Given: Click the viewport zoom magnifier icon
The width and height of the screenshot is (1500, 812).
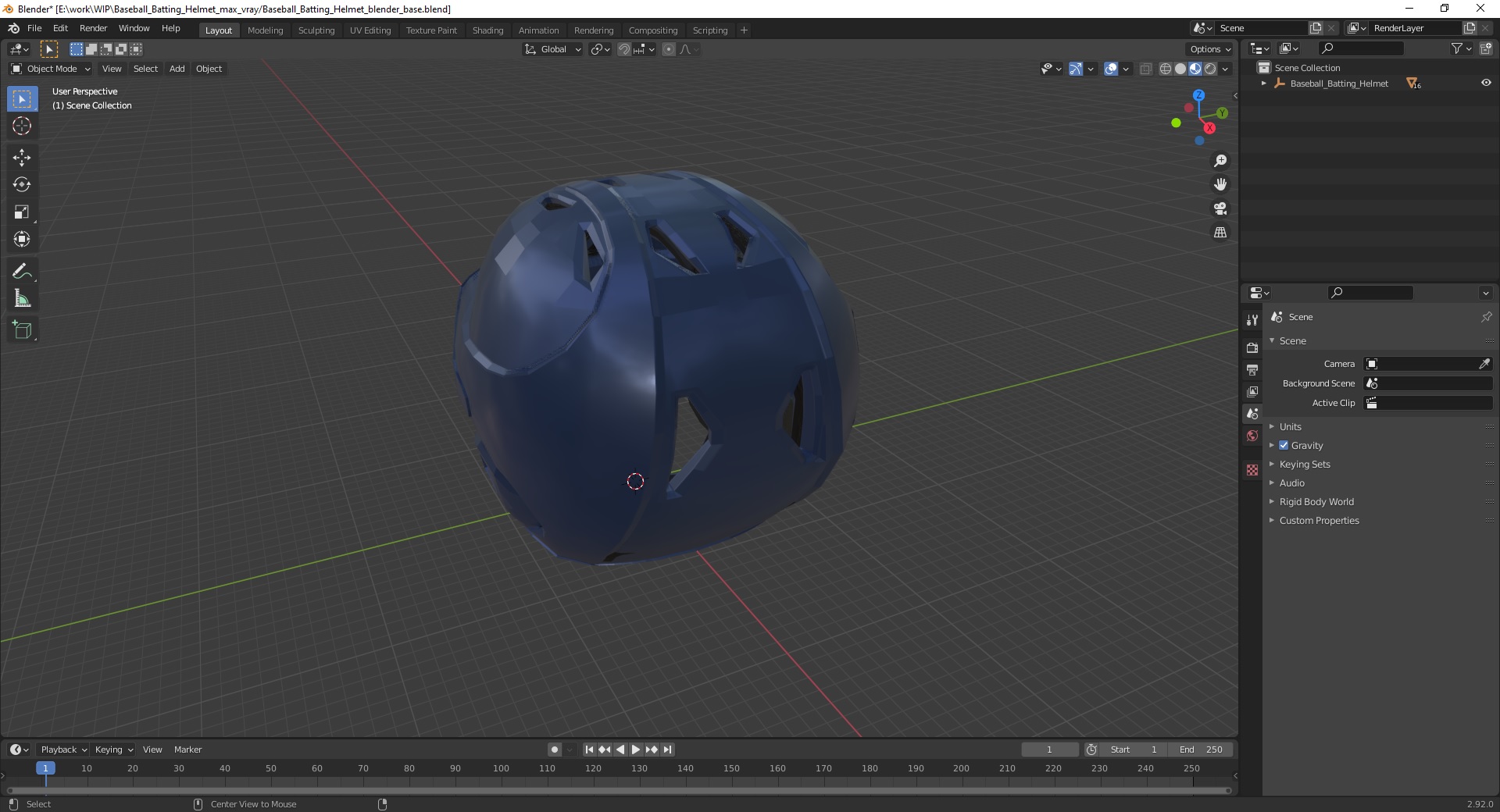Looking at the screenshot, I should (x=1220, y=161).
